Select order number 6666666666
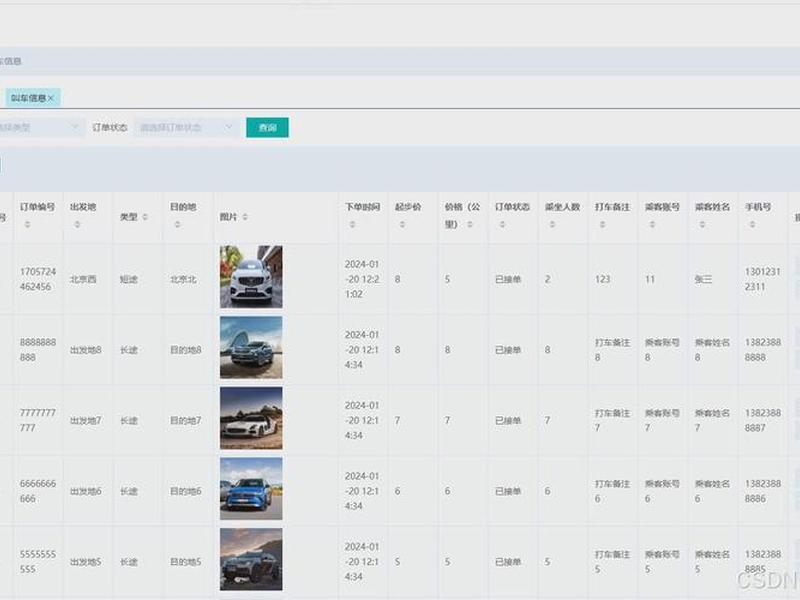The image size is (800, 600). [x=38, y=491]
